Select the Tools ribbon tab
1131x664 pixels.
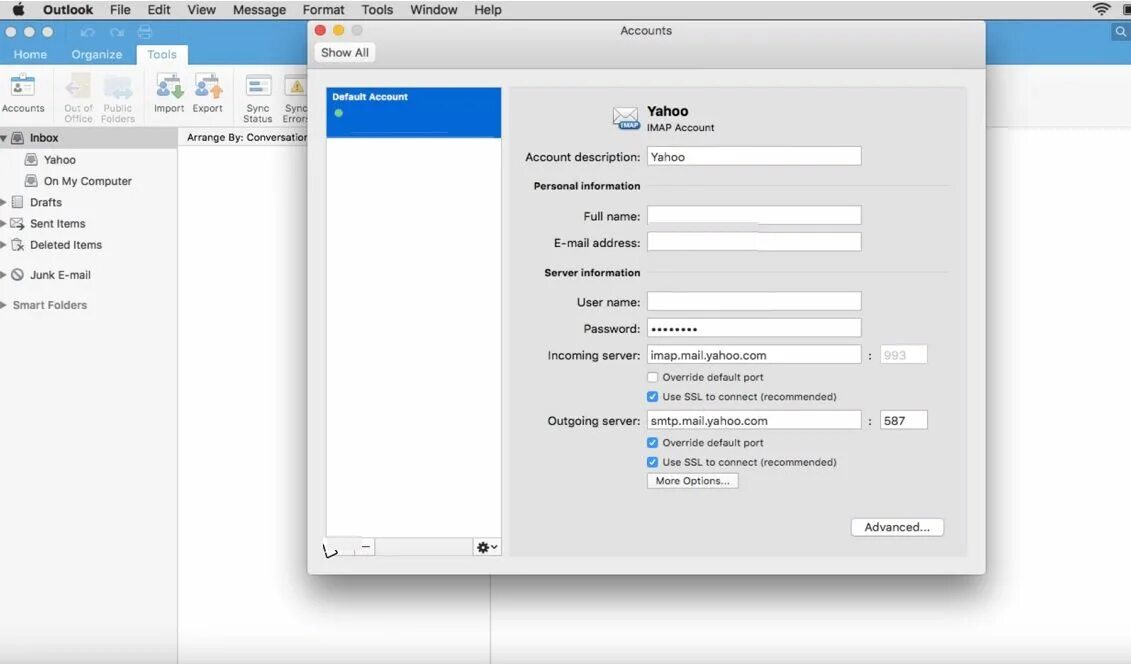tap(162, 54)
